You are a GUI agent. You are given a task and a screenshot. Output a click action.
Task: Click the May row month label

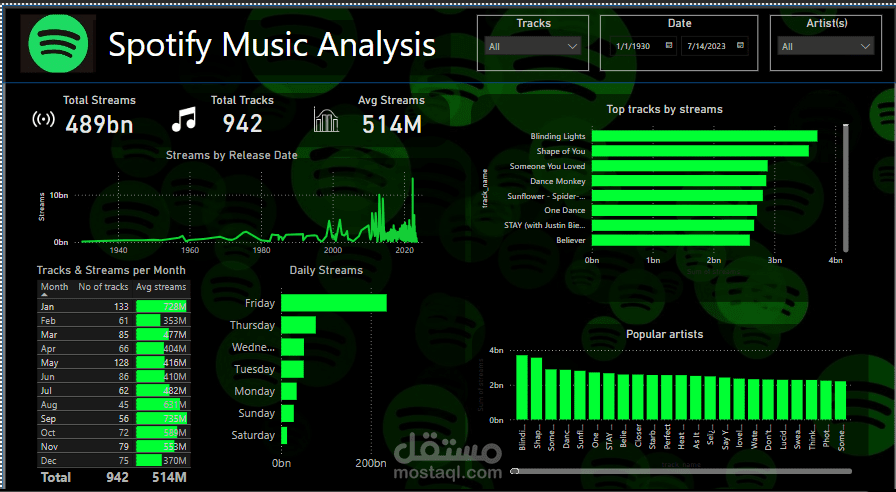[x=49, y=363]
